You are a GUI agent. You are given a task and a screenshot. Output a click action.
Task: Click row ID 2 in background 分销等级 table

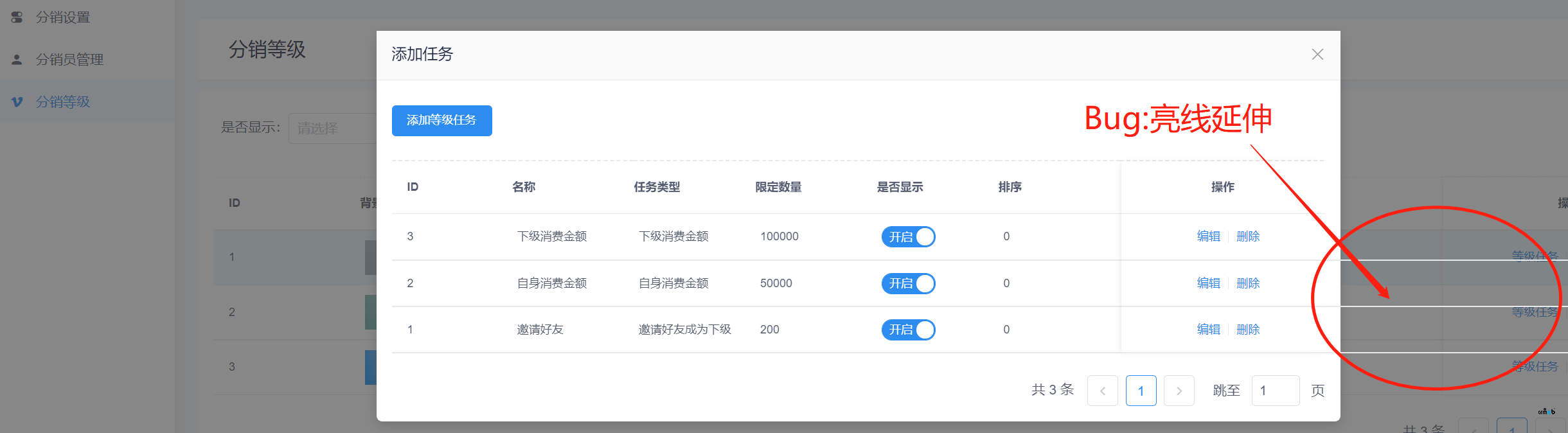tap(232, 312)
